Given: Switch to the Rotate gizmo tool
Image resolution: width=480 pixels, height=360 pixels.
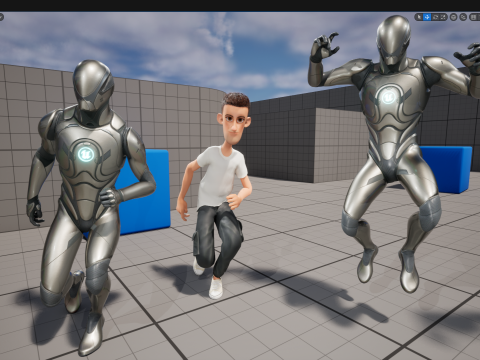Looking at the screenshot, I should point(435,17).
